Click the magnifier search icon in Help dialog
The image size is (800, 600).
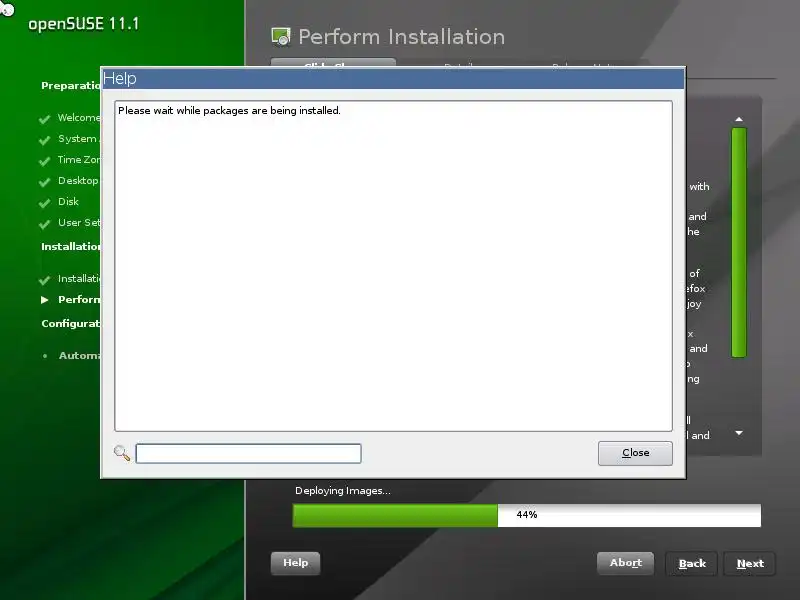[x=122, y=453]
